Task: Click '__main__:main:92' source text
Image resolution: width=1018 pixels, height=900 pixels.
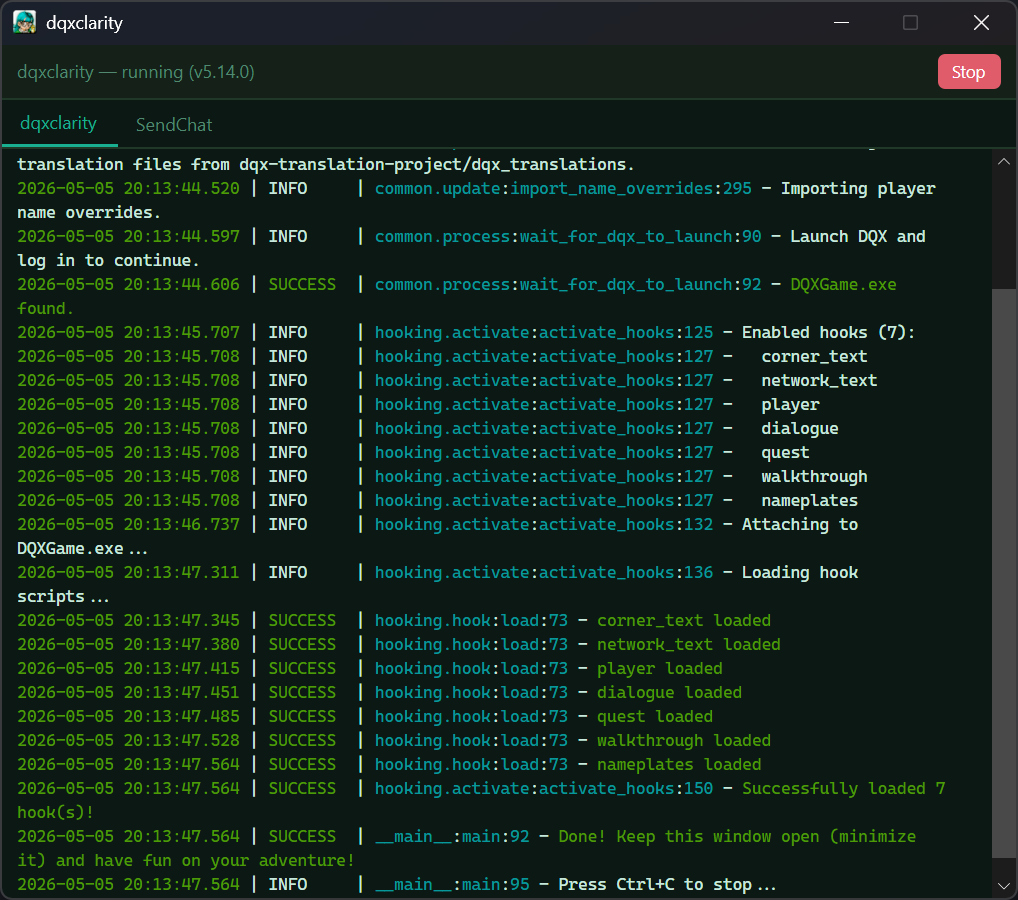Action: click(x=452, y=837)
